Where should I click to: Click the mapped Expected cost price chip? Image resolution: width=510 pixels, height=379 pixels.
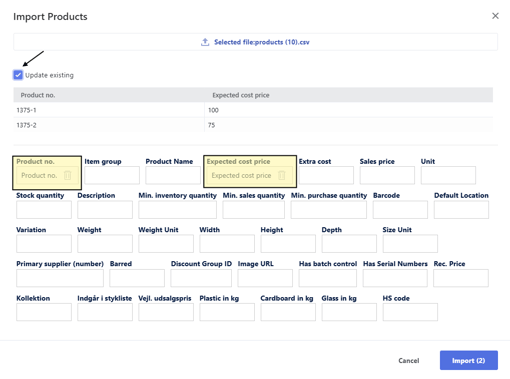click(249, 175)
